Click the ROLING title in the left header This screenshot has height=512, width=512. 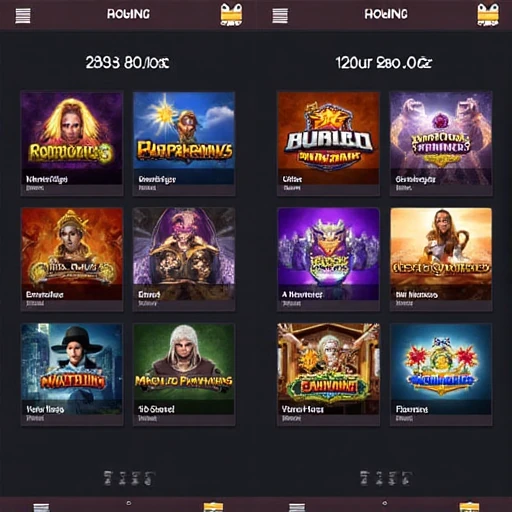point(128,14)
